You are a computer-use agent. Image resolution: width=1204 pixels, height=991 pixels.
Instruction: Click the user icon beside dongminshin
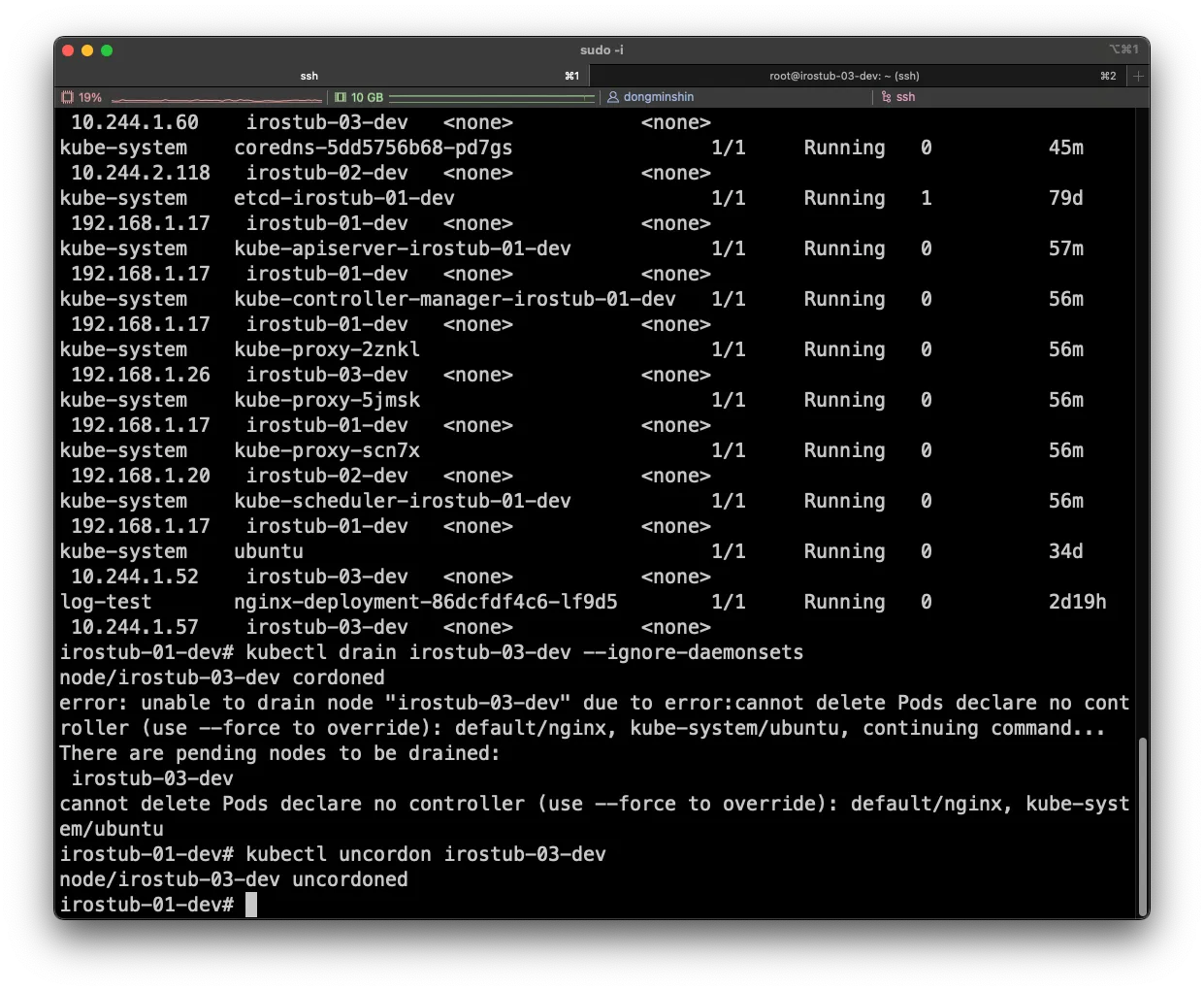pyautogui.click(x=613, y=97)
